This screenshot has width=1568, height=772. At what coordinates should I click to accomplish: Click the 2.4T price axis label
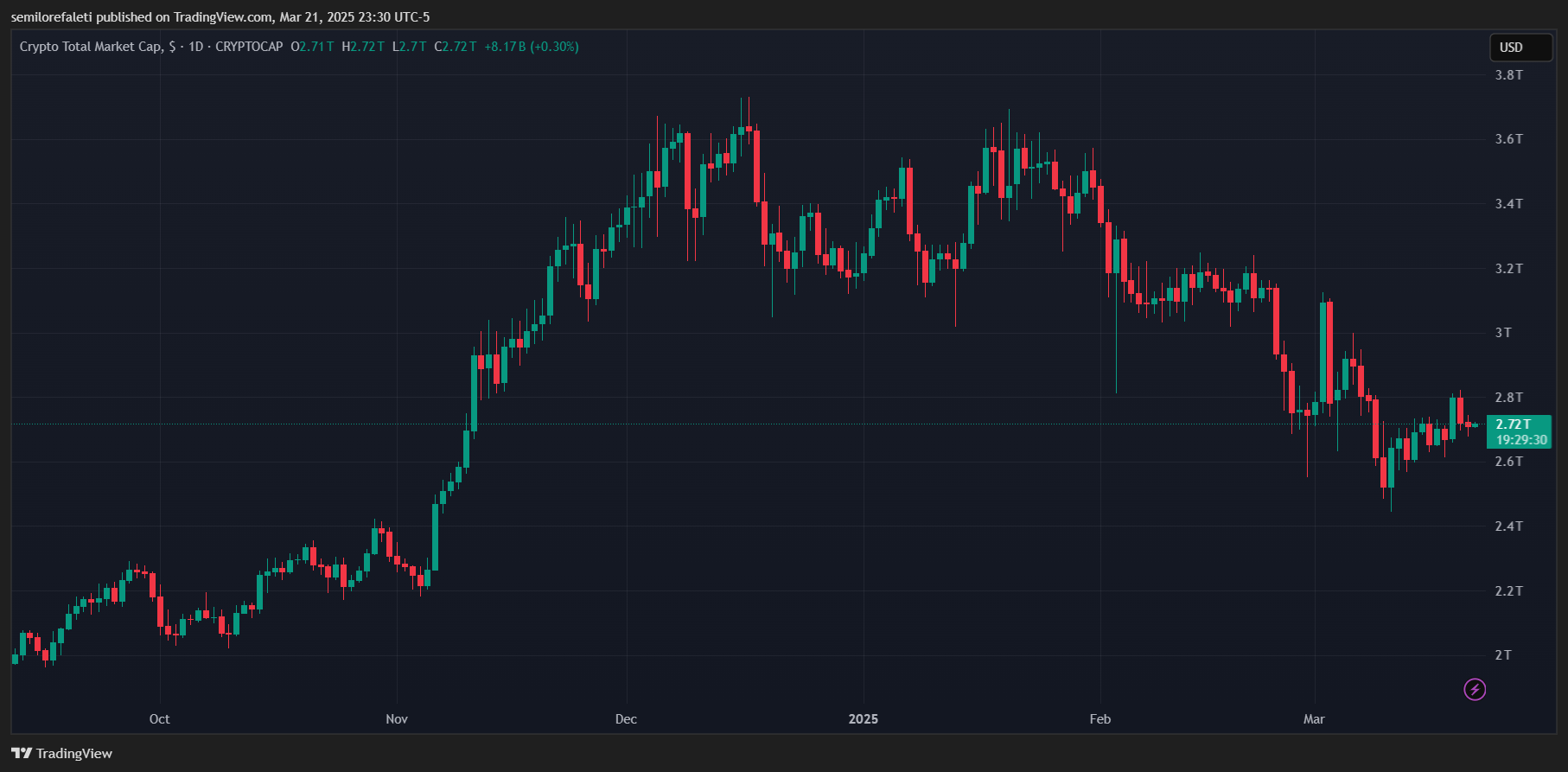click(1509, 526)
